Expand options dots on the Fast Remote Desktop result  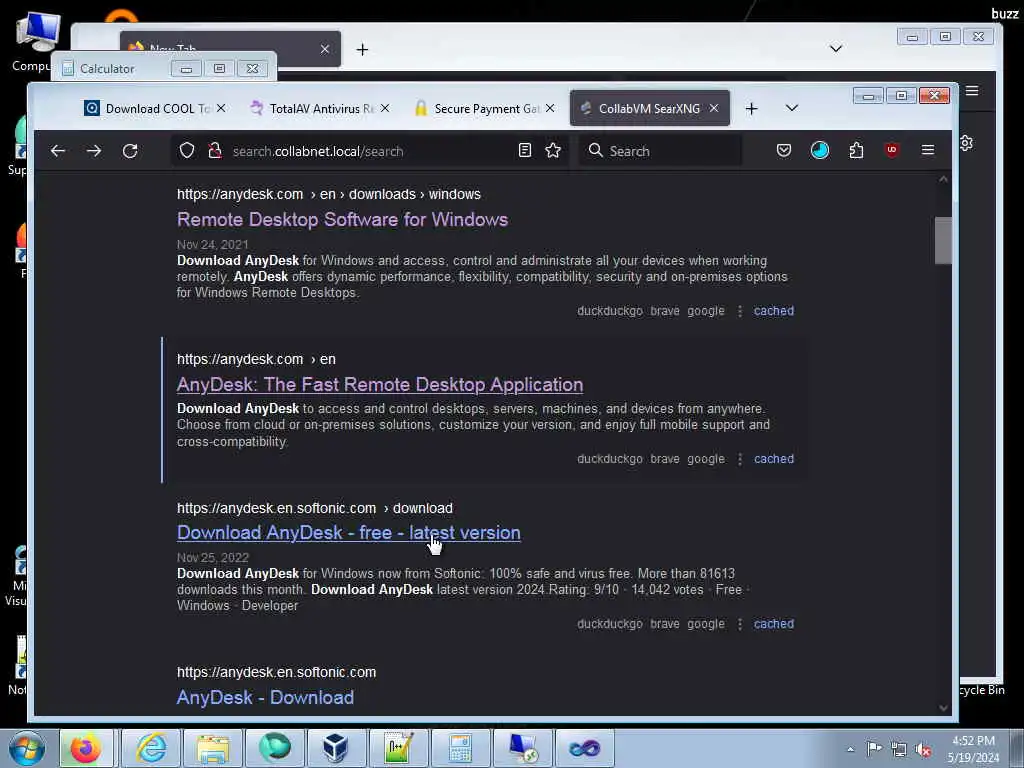[x=740, y=460]
